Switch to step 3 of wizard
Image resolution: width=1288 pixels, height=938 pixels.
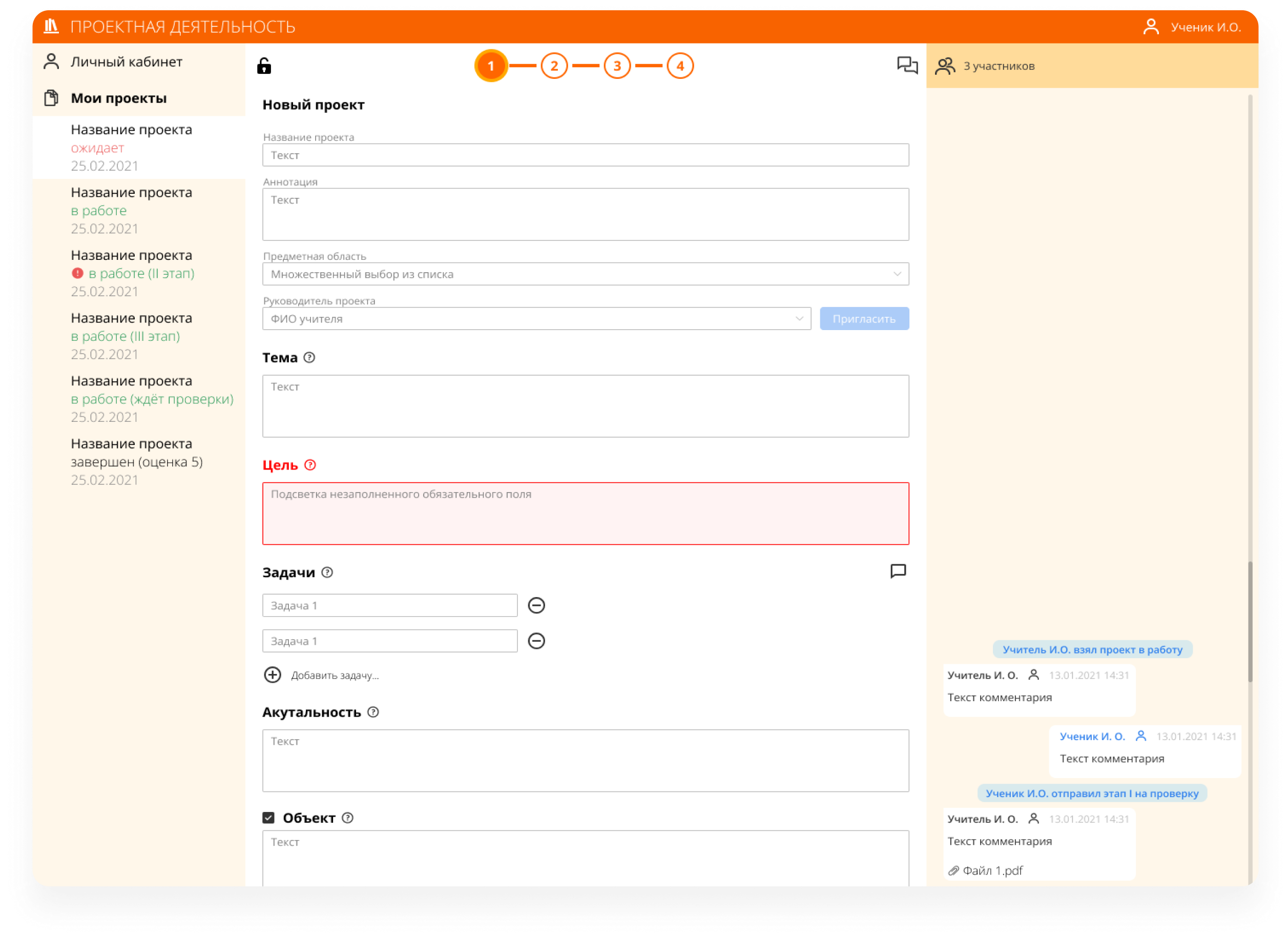(617, 66)
